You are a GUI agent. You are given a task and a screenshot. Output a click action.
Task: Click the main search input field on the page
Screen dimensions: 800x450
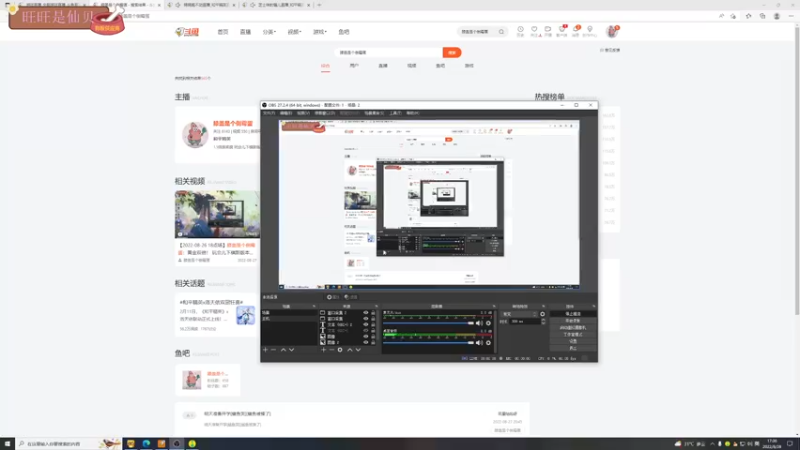[389, 53]
